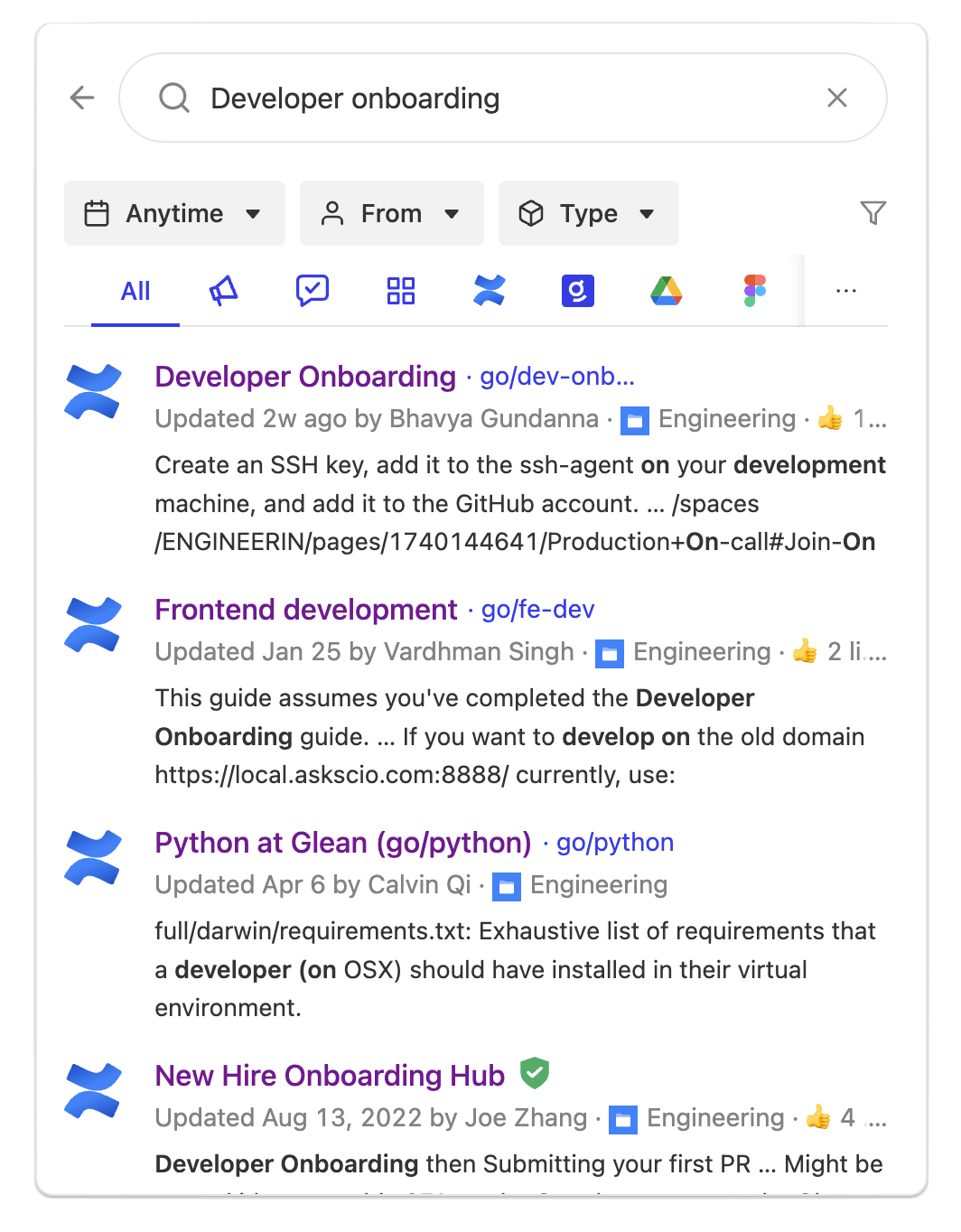This screenshot has height=1232, width=961.
Task: Open the Glean source filter
Action: coord(577,290)
